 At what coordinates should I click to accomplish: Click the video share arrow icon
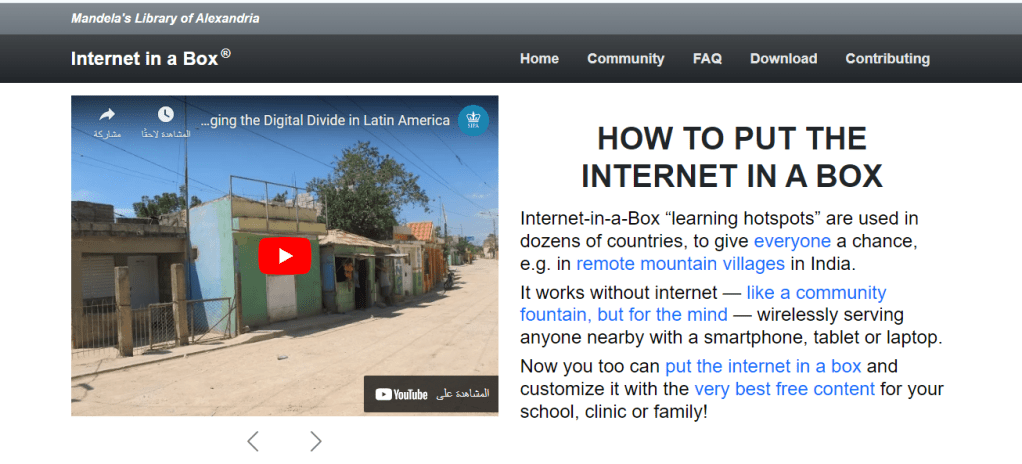pyautogui.click(x=107, y=115)
